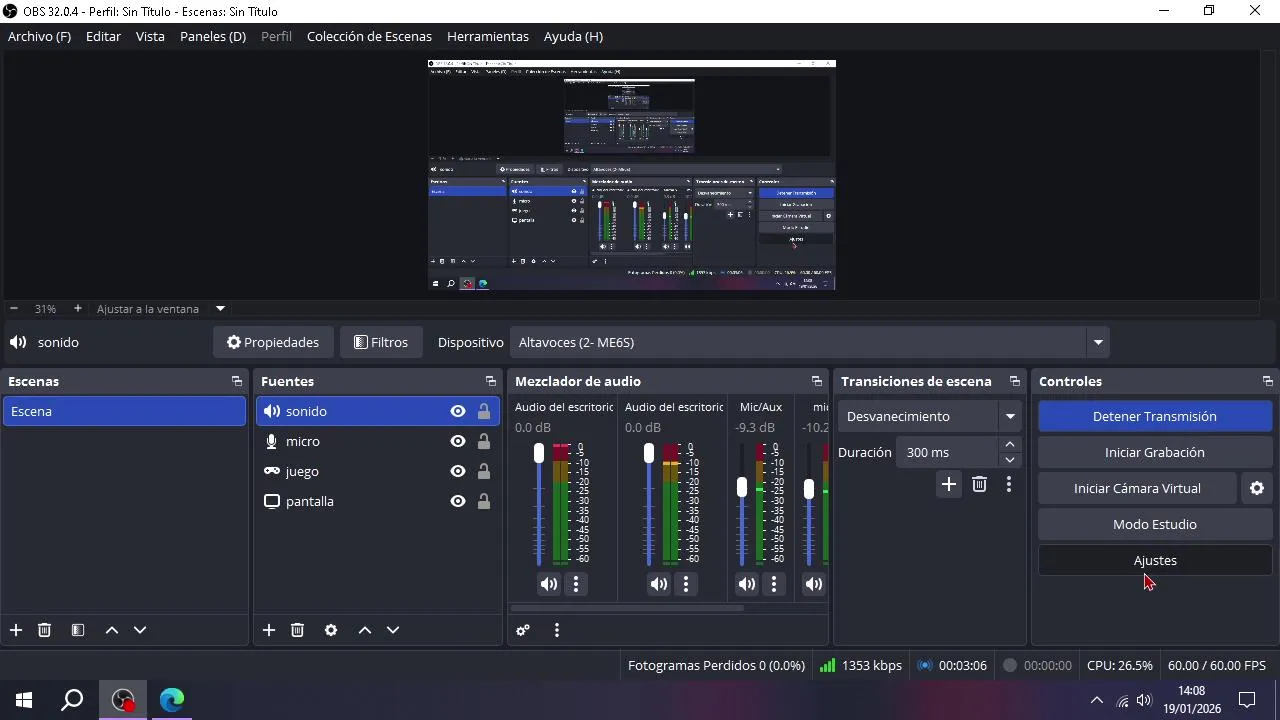Mute second Audio del escritorio channel
This screenshot has height=720, width=1280.
659,584
